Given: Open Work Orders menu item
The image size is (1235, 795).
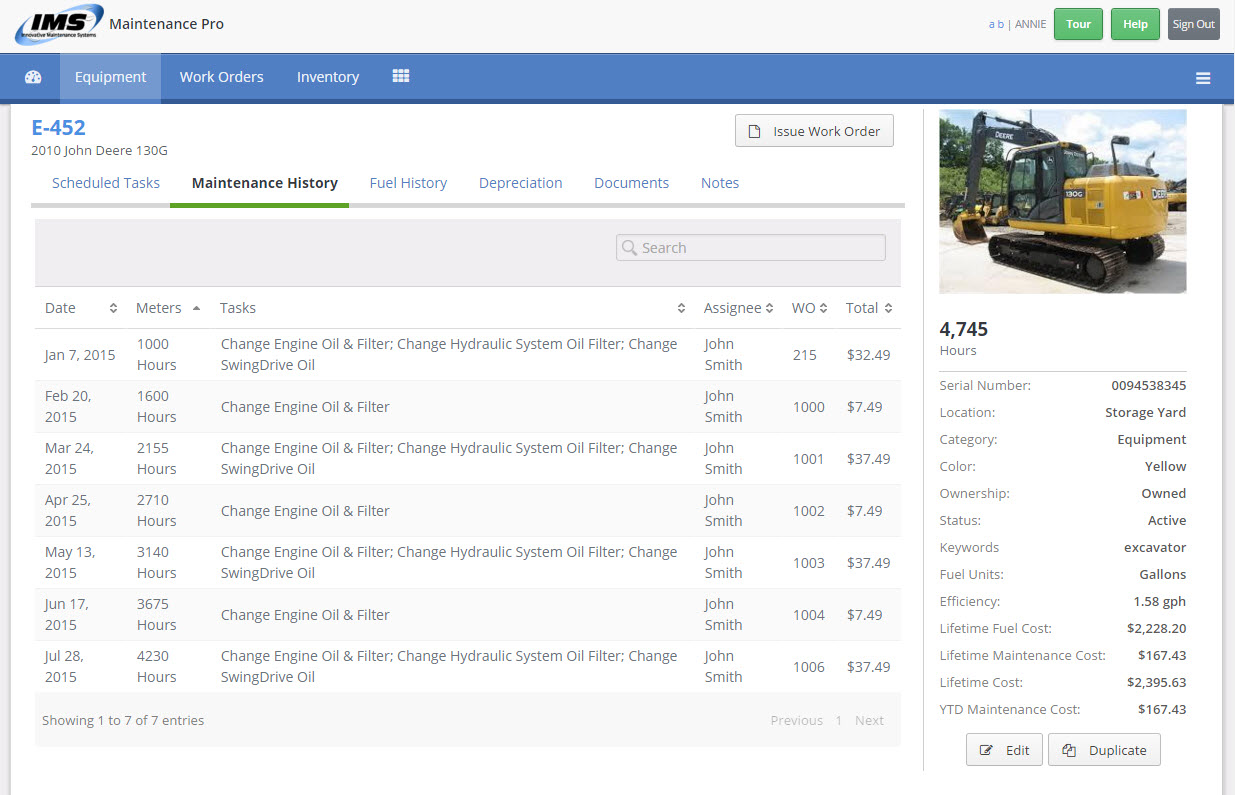Looking at the screenshot, I should pyautogui.click(x=221, y=77).
